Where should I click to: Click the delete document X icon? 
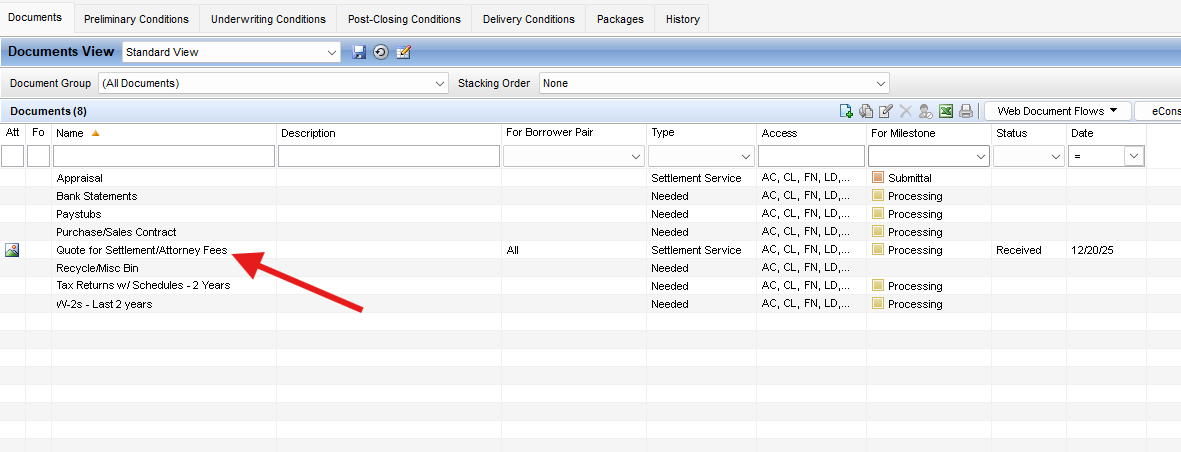[x=905, y=111]
